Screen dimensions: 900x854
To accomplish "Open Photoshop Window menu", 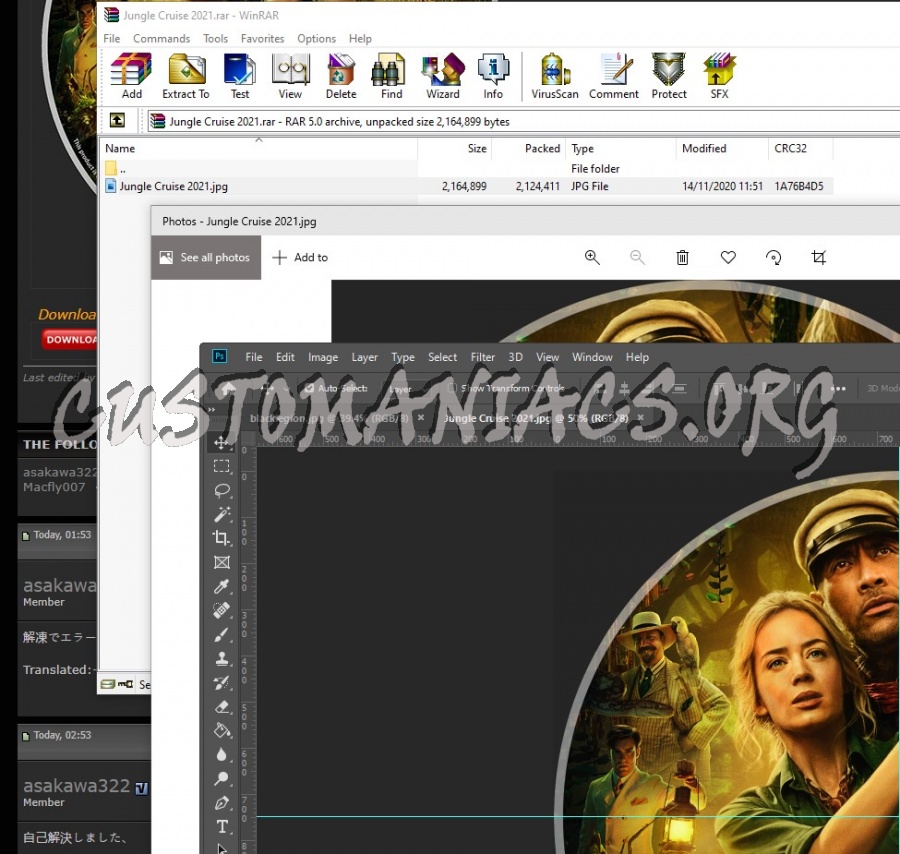I will [x=592, y=357].
